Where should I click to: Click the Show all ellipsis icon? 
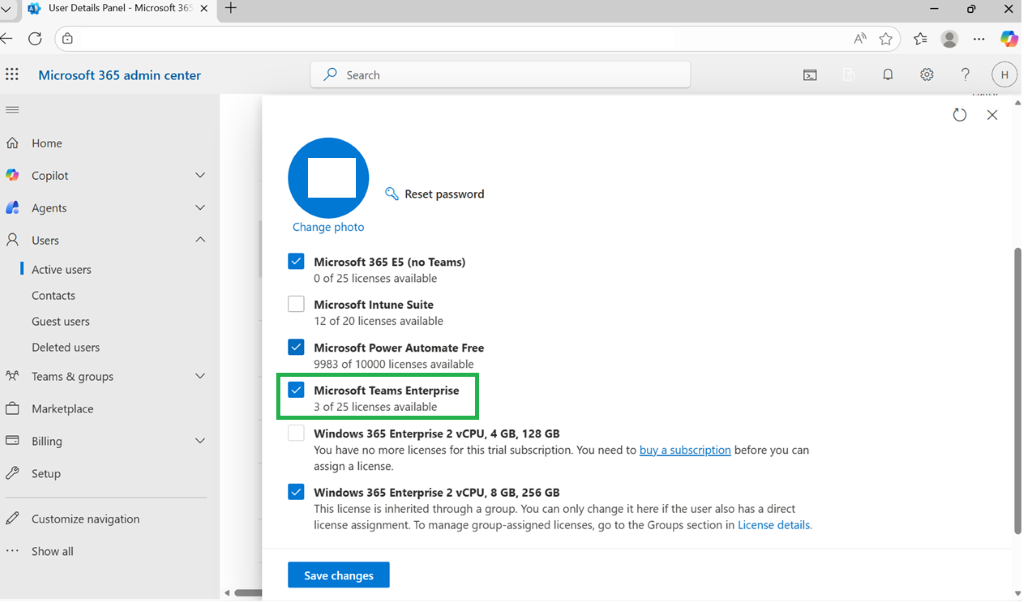(12, 551)
